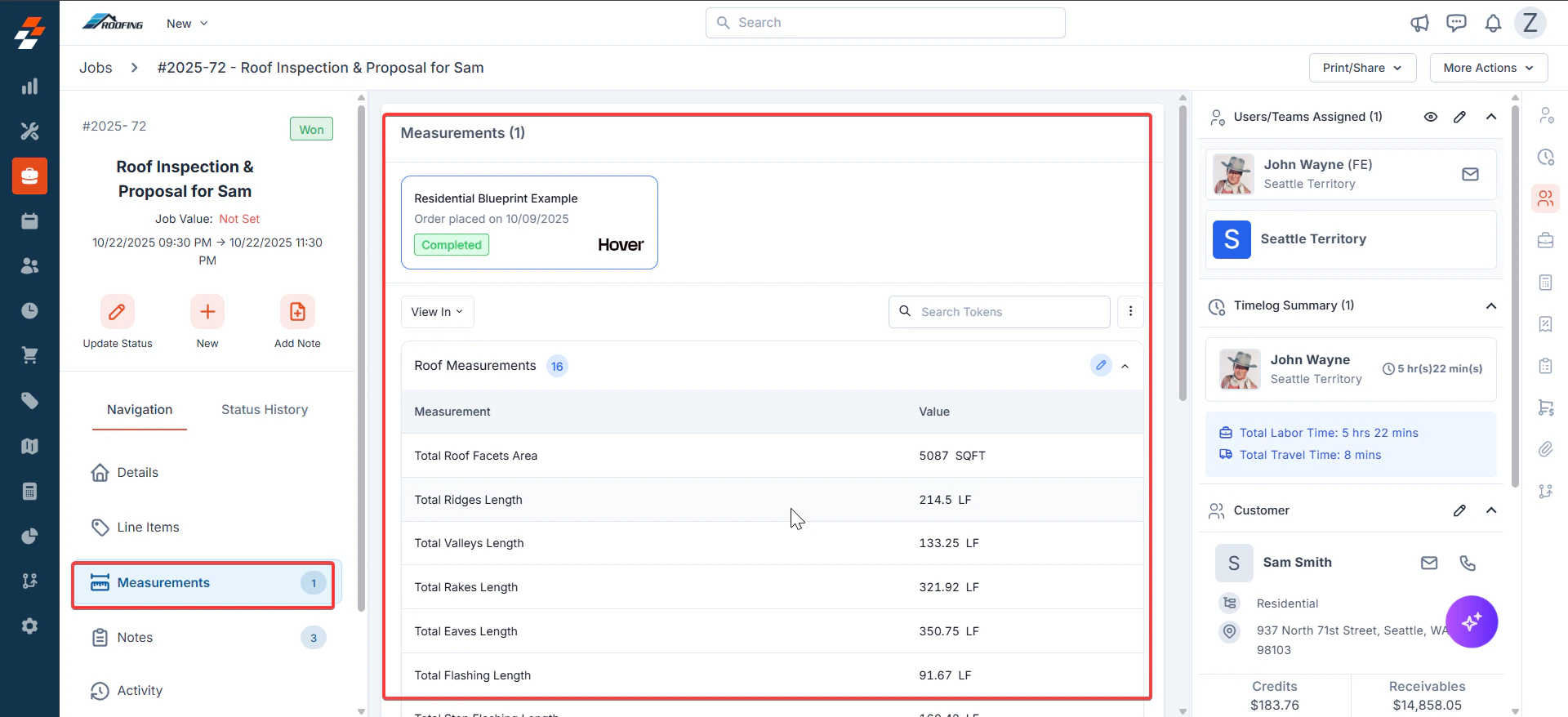This screenshot has width=1568, height=717.
Task: Call Sam Smith using phone icon
Action: 1468,563
